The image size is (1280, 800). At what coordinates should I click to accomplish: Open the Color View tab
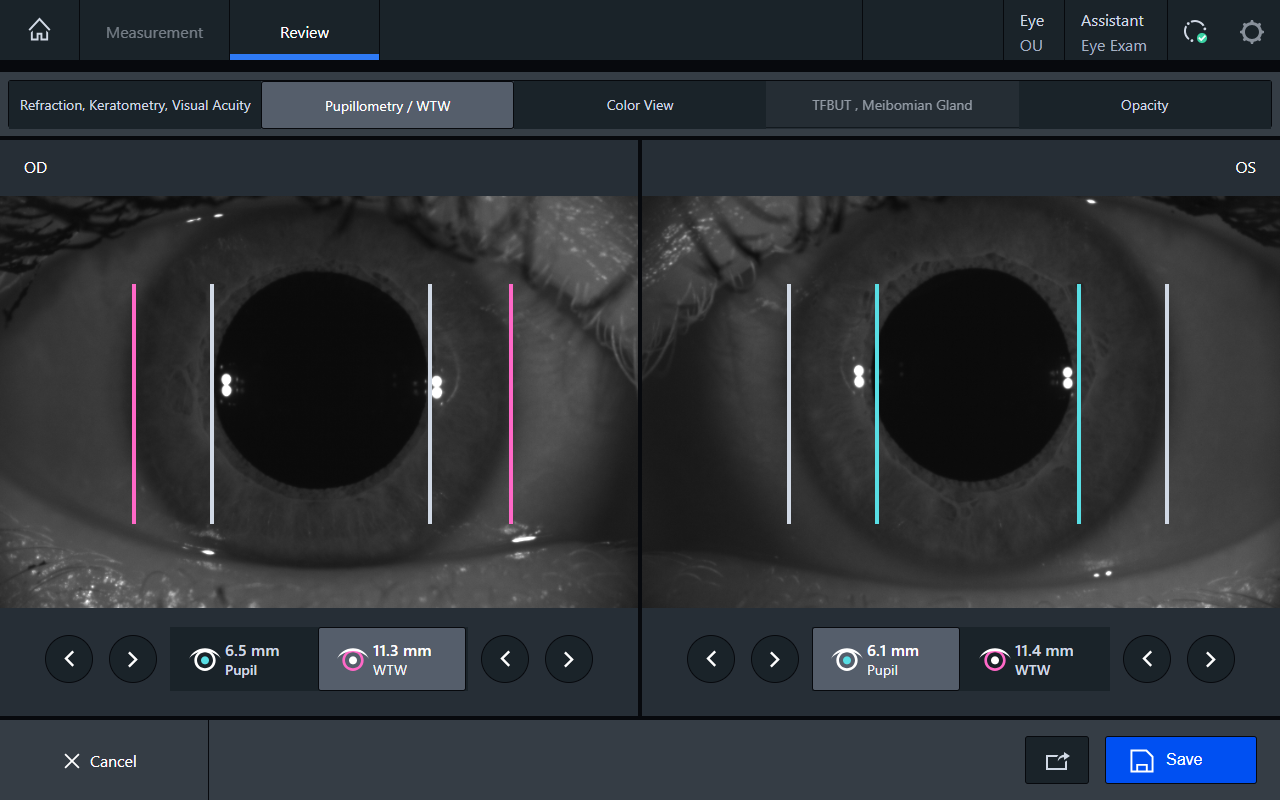[640, 105]
